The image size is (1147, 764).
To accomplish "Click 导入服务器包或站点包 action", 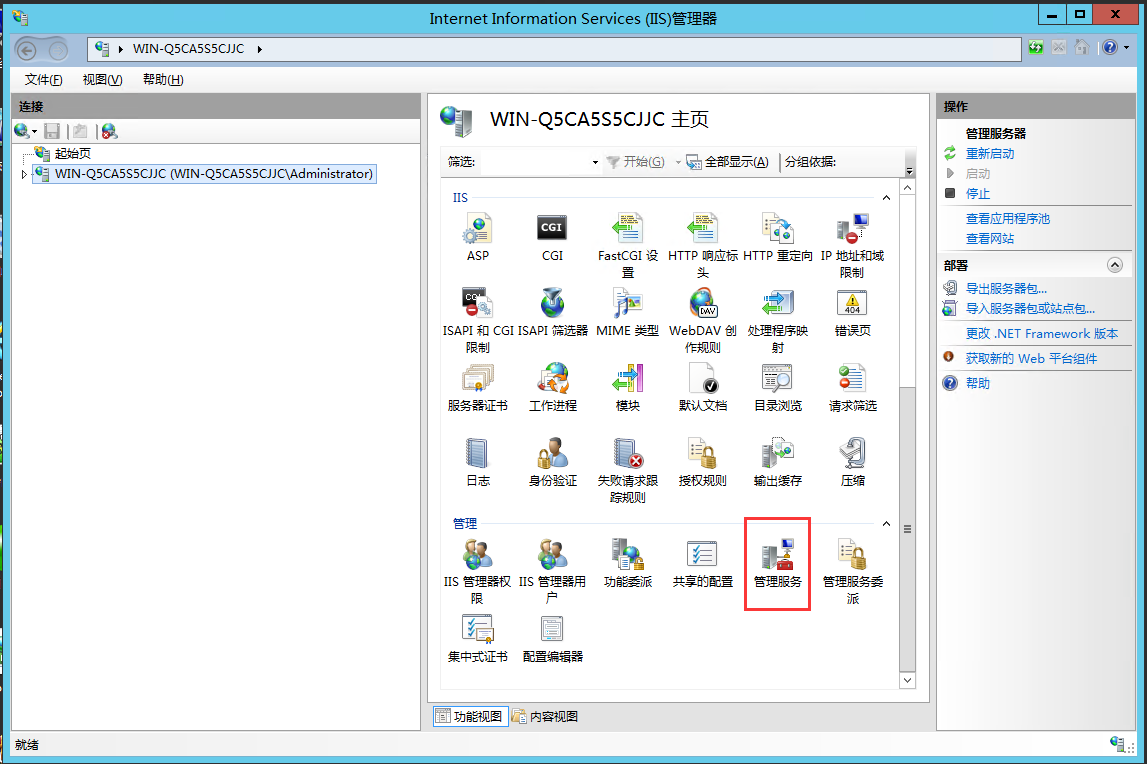I will 1030,308.
